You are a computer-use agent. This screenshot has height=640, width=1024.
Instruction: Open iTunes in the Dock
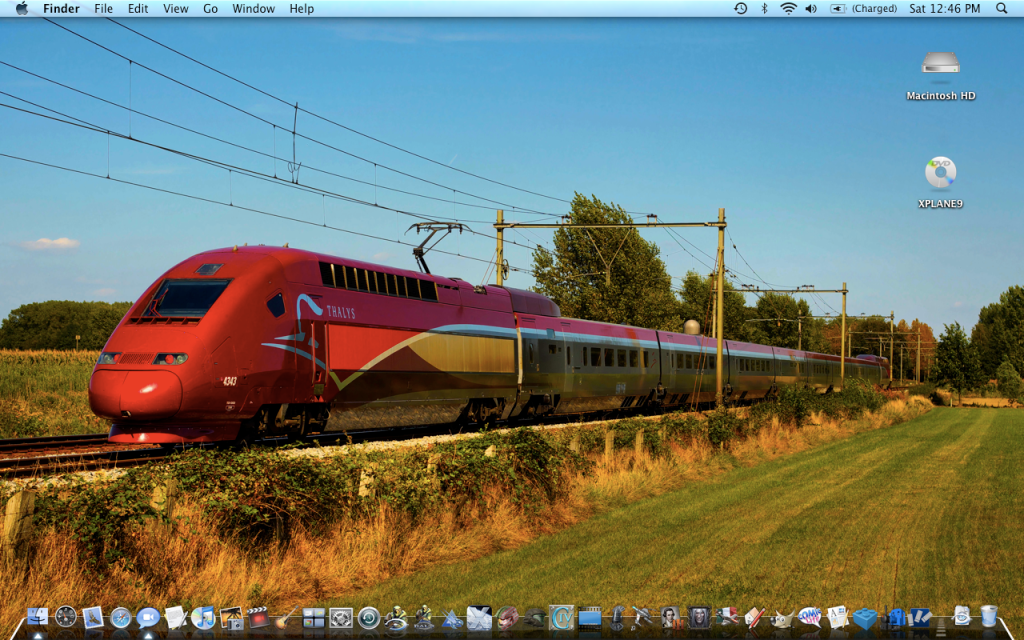point(203,617)
